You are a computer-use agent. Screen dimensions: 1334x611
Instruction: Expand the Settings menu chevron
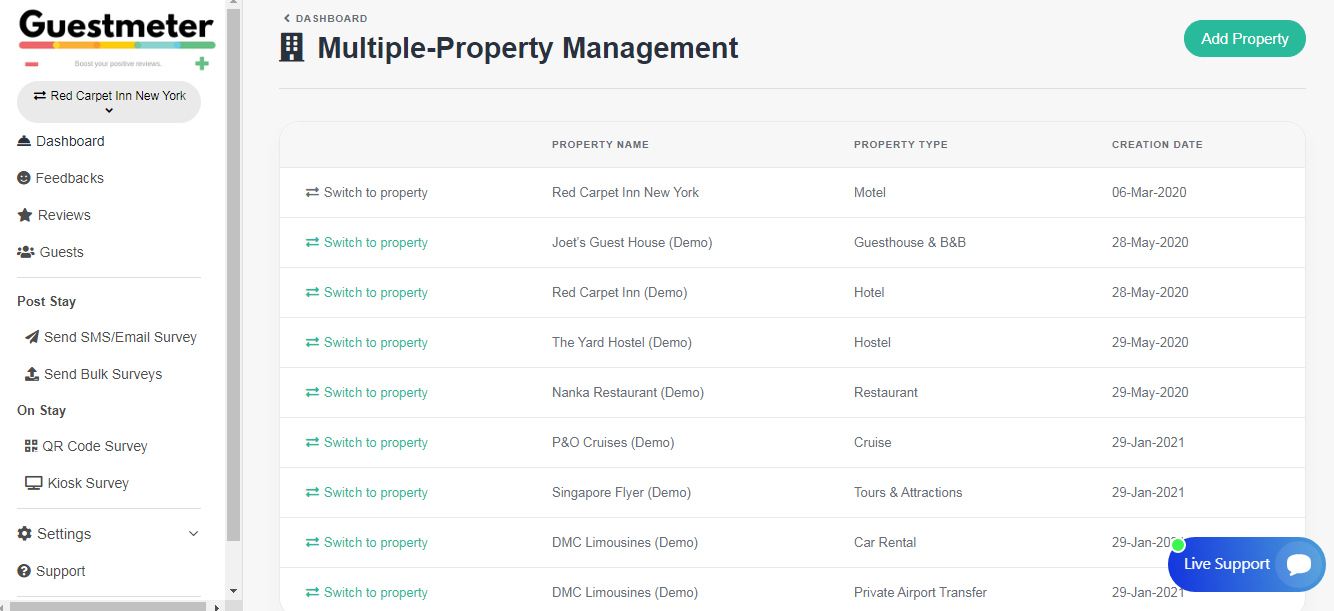point(194,534)
